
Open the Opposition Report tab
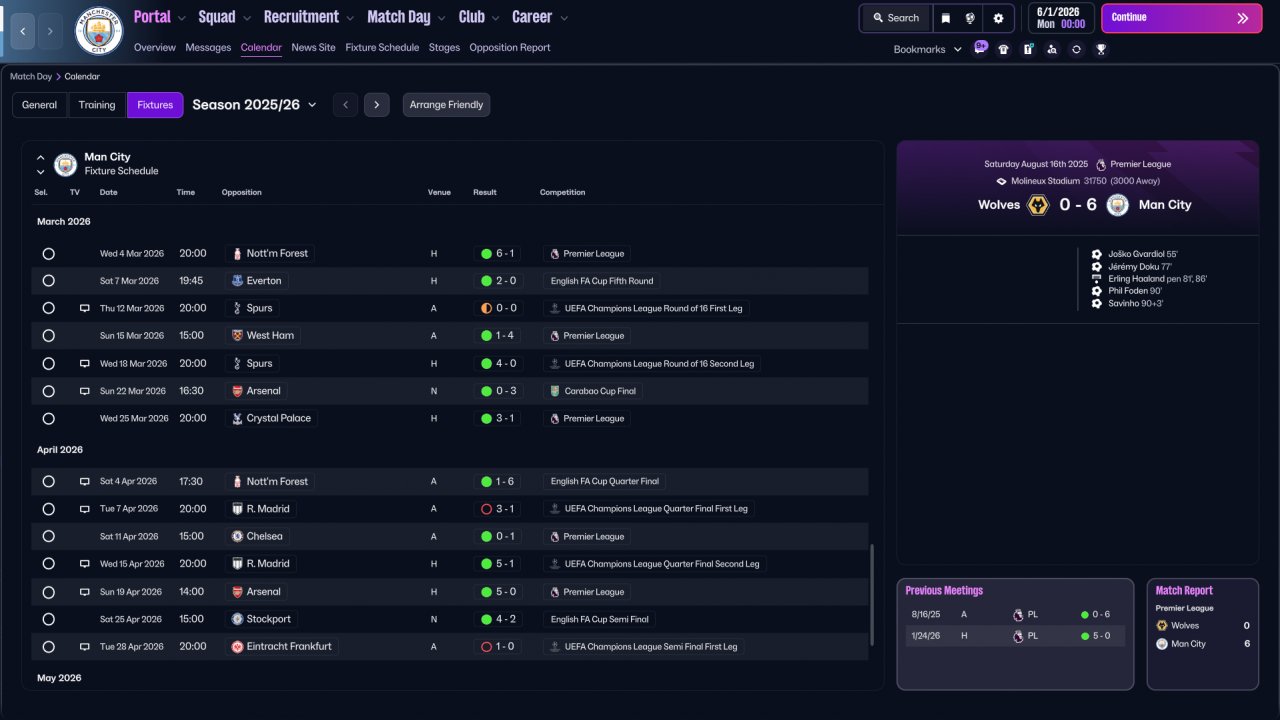point(510,47)
